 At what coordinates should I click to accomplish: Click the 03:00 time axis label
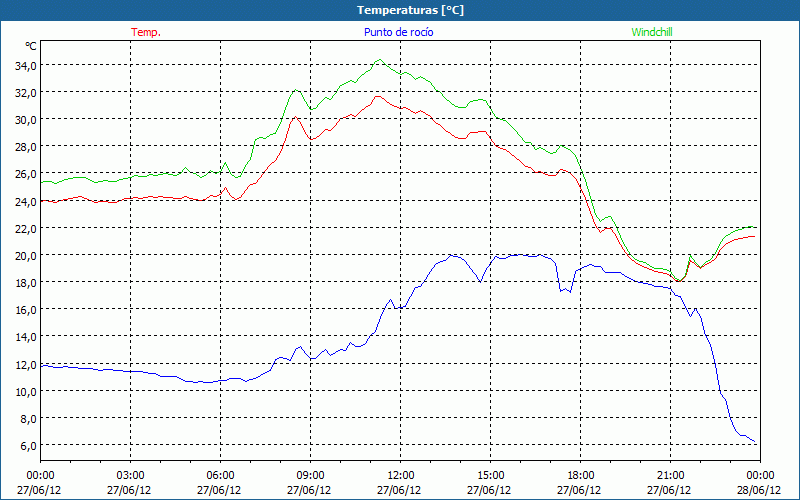(x=130, y=476)
